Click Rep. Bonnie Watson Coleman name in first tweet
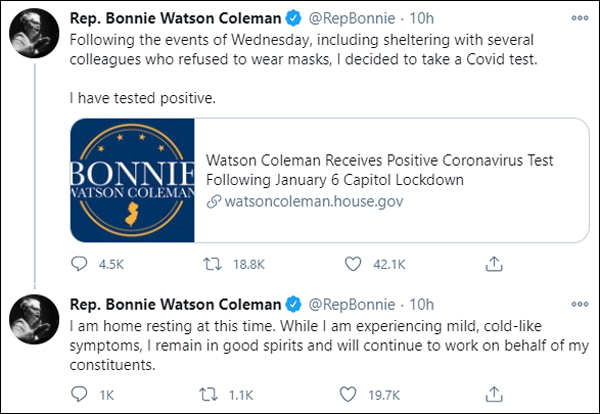 176,18
